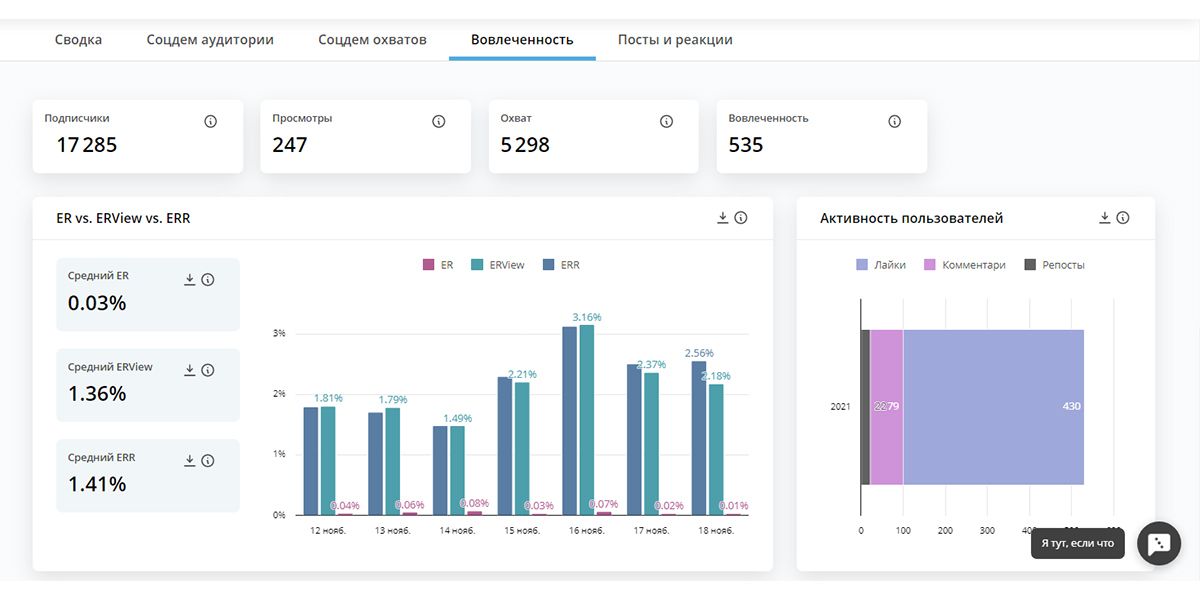This screenshot has height=600, width=1200.
Task: Download Средний ERR metric
Action: [190, 461]
